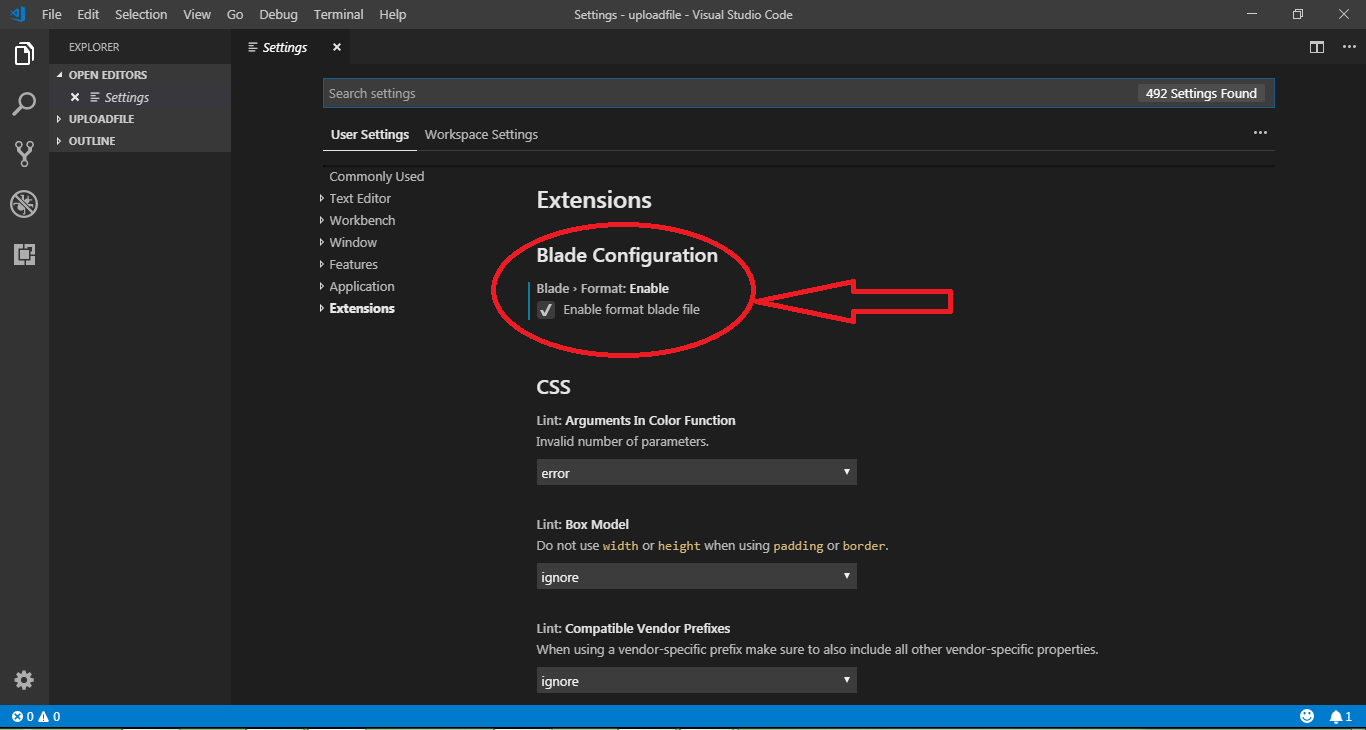Uncheck Enable format blade file checkbox
The height and width of the screenshot is (730, 1366).
[x=546, y=310]
